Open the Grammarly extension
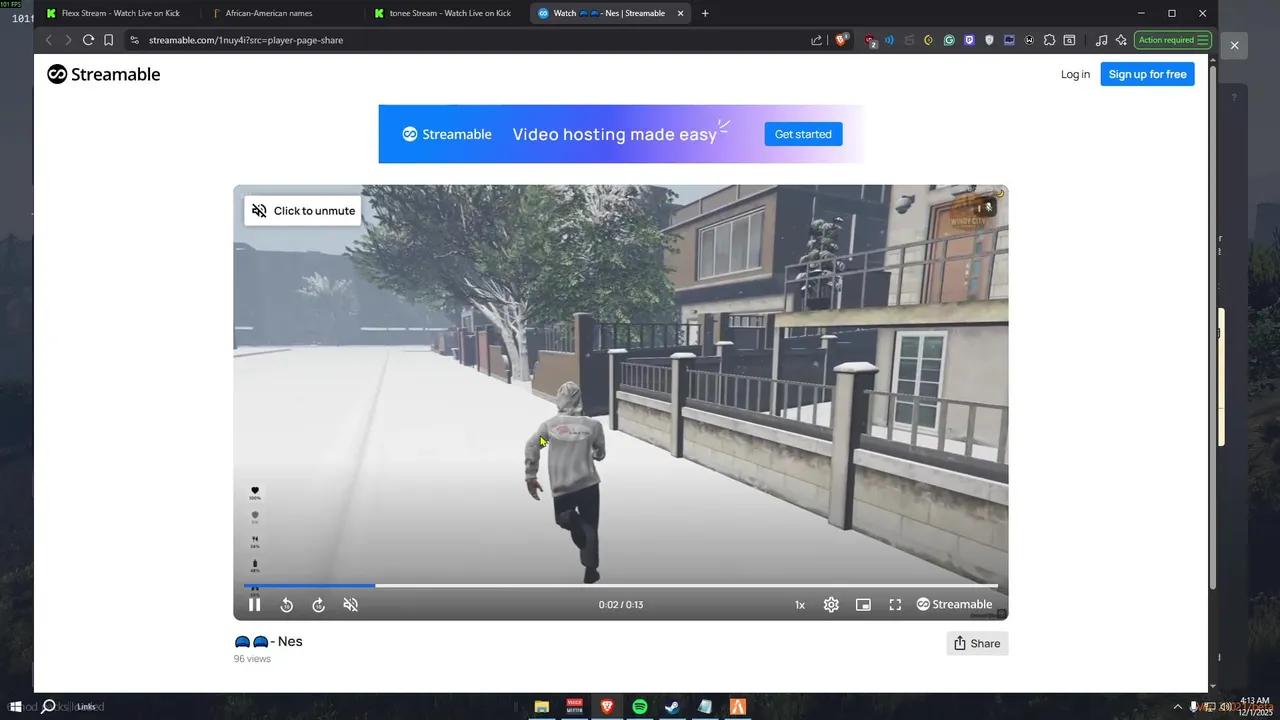1280x720 pixels. pos(949,40)
